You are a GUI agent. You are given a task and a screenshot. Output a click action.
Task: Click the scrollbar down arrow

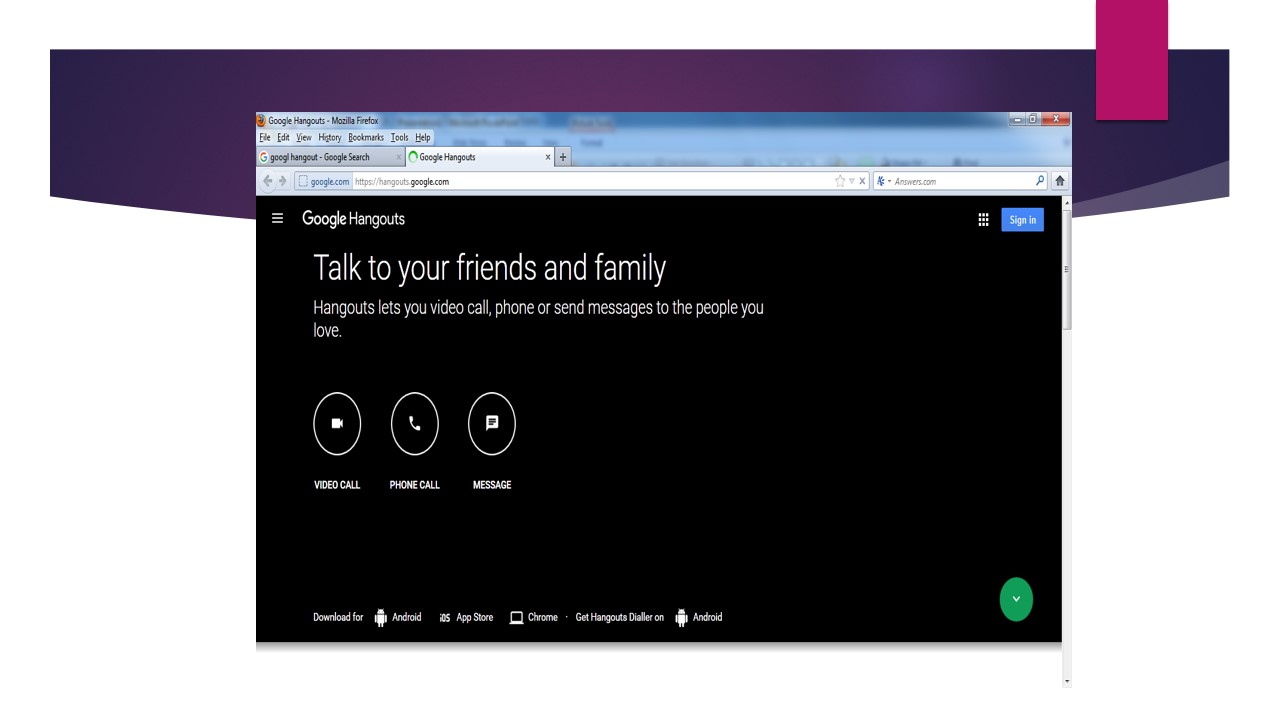pyautogui.click(x=1066, y=681)
